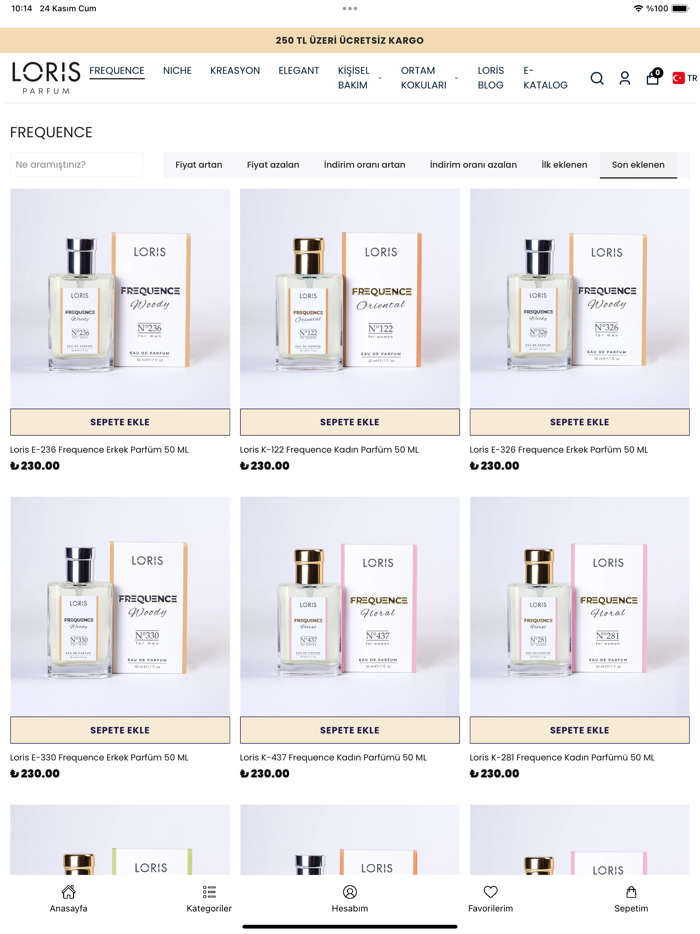Open Loris K-437 Frequence Kadın Parfümü link
The image size is (700, 934).
coord(333,758)
